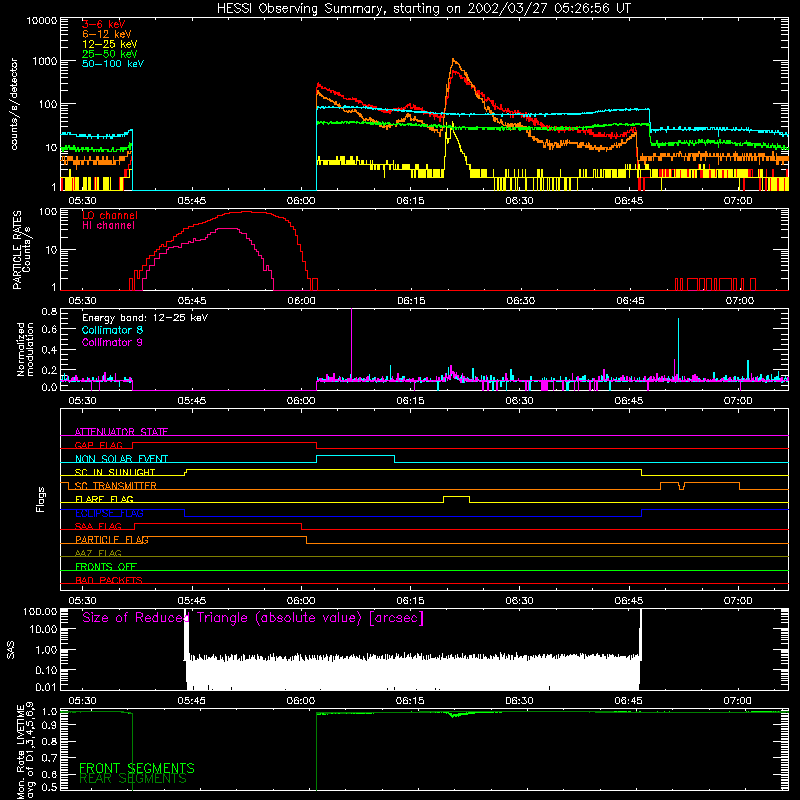Click the 0.10 tick on SAS axis
The width and height of the screenshot is (800, 800).
click(46, 670)
